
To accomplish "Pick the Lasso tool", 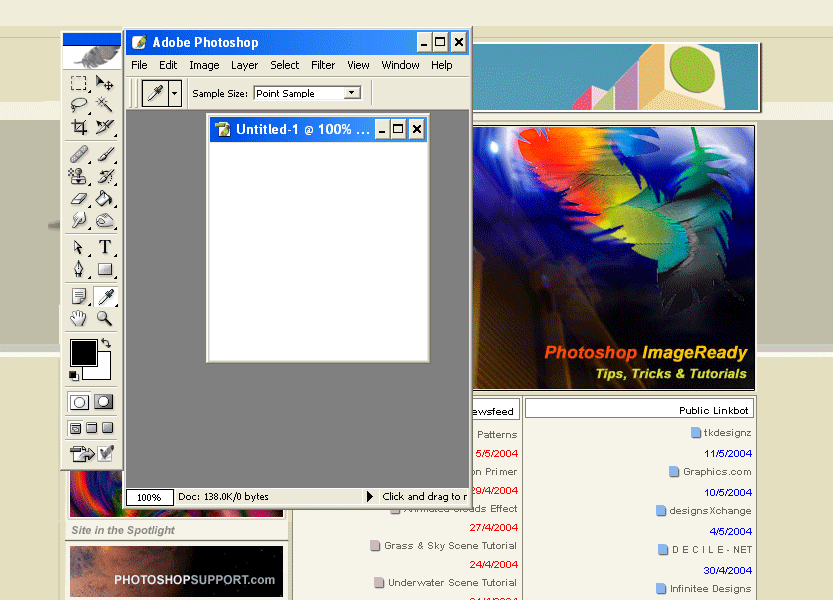I will [x=79, y=105].
